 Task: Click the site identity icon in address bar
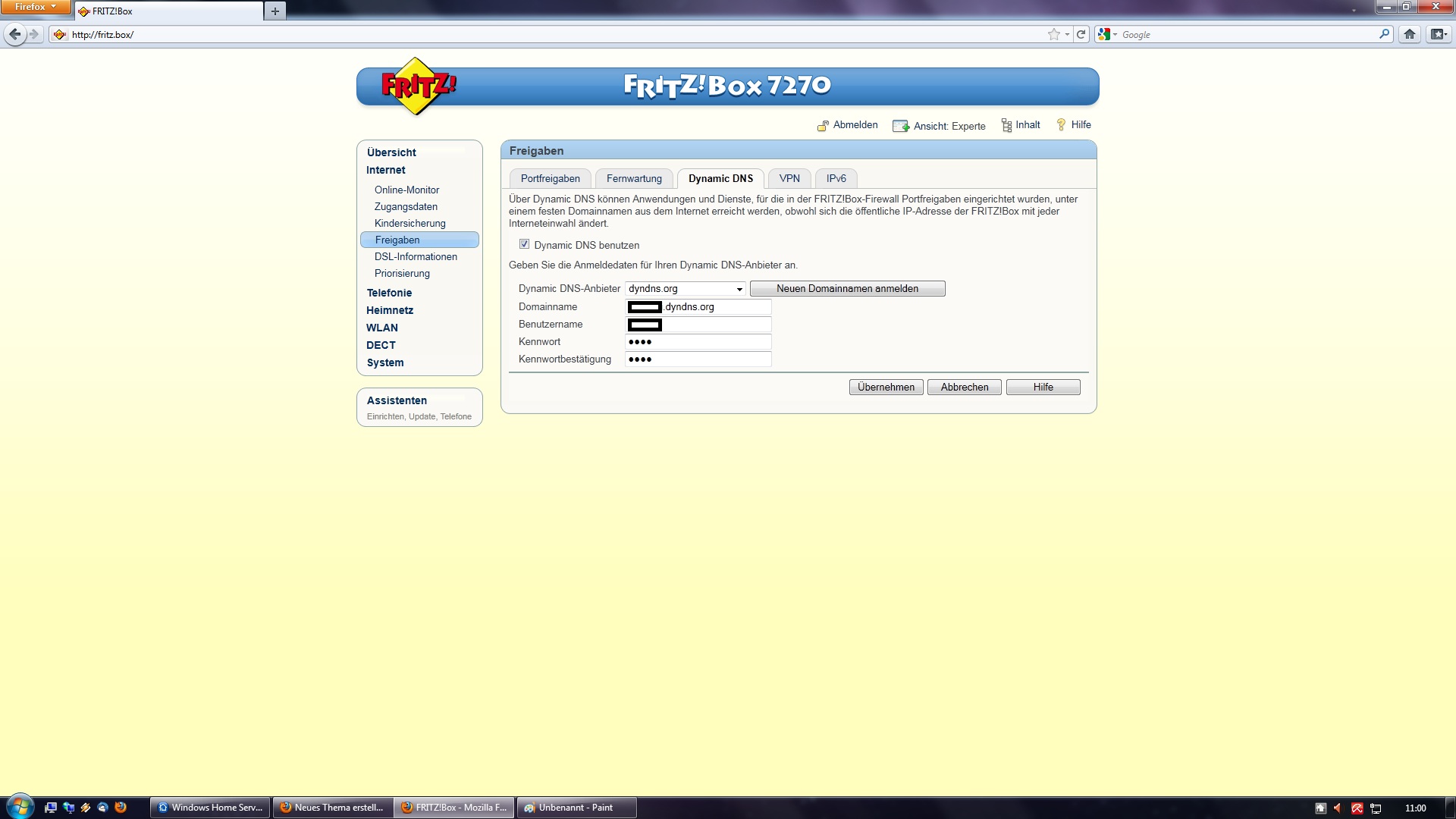point(60,34)
